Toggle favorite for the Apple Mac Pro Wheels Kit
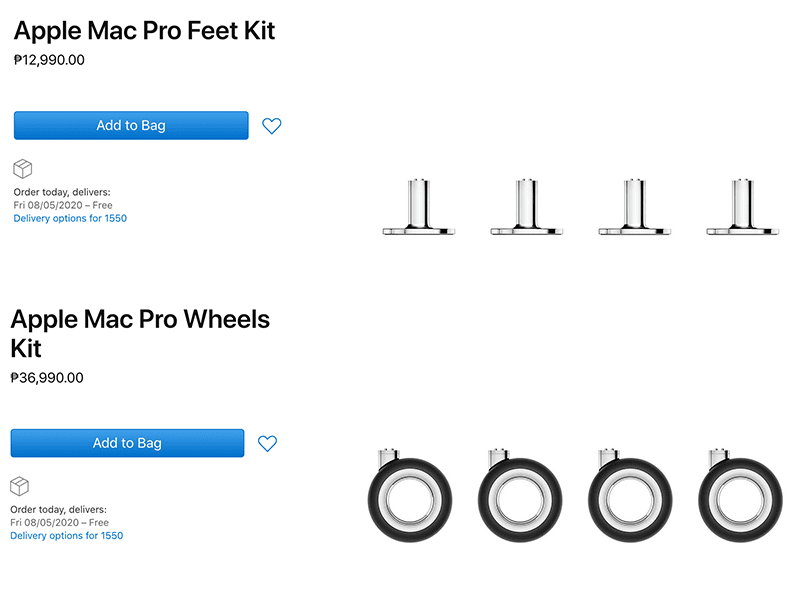Screen dimensions: 800x600 coord(266,443)
